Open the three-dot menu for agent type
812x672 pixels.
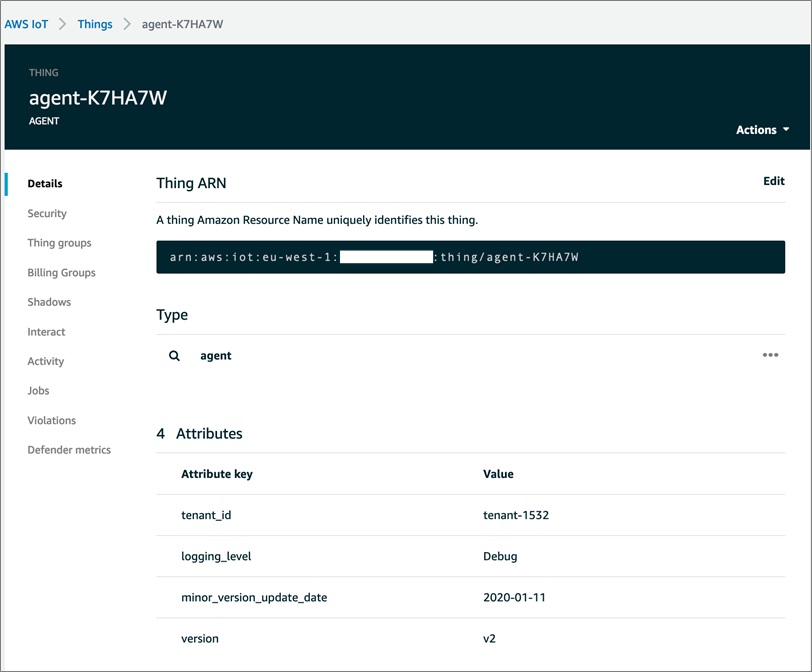pos(770,355)
